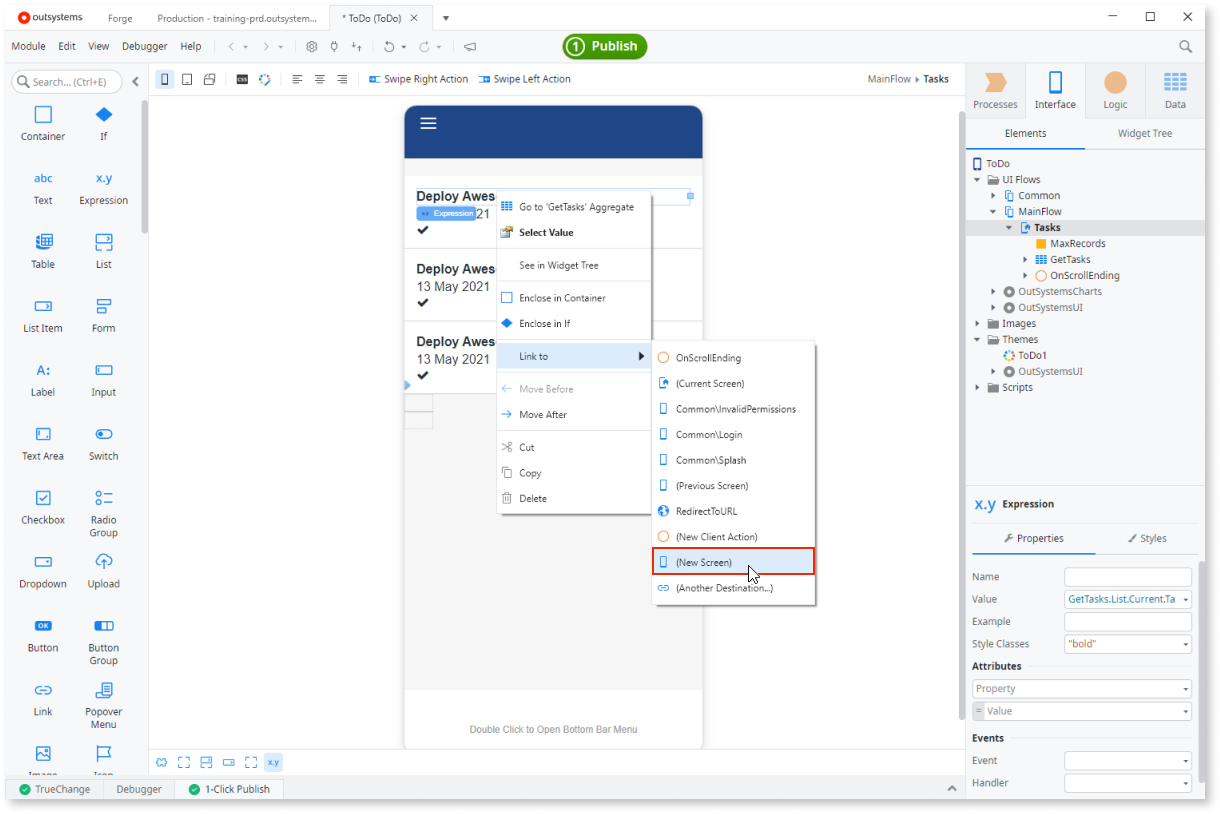Switch to the Processes layer icon

pos(995,90)
